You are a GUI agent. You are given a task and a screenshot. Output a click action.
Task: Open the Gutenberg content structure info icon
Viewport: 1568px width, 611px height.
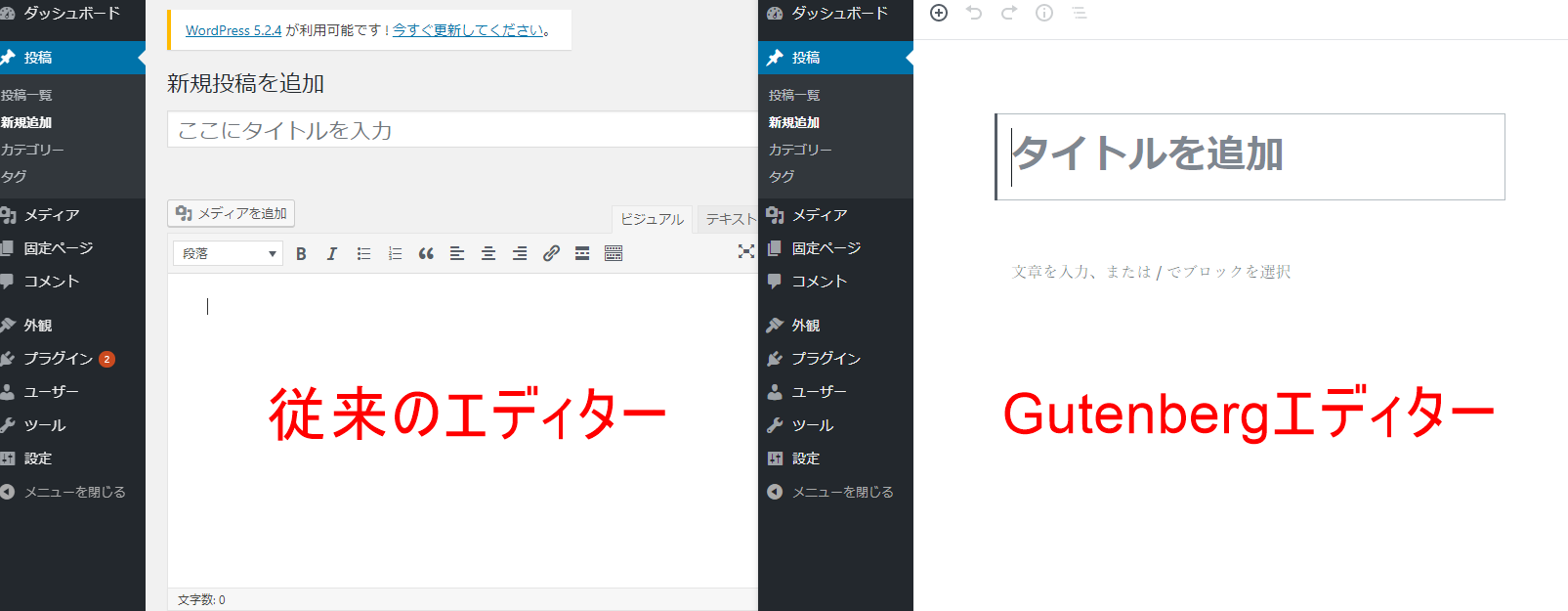click(1044, 13)
